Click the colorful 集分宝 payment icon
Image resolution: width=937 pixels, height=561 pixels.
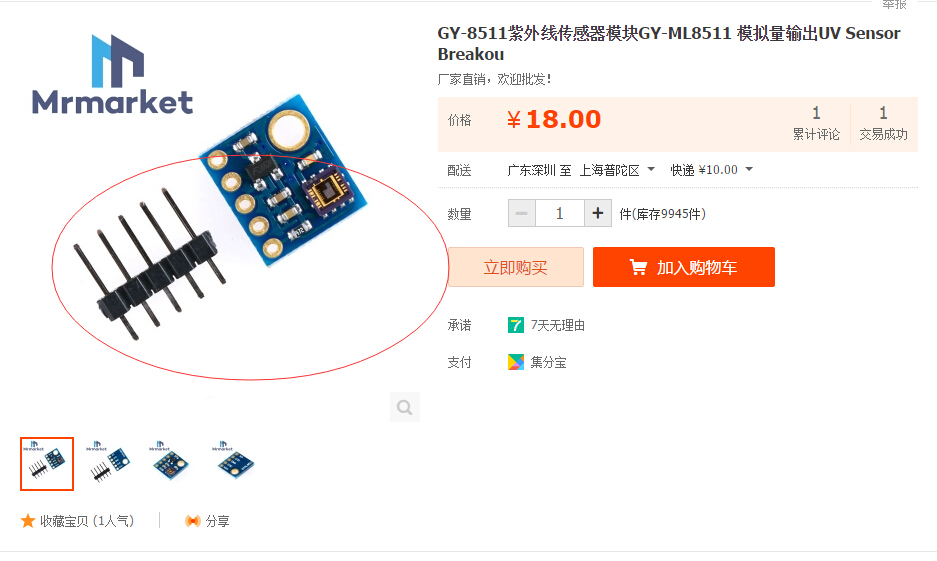coord(516,362)
